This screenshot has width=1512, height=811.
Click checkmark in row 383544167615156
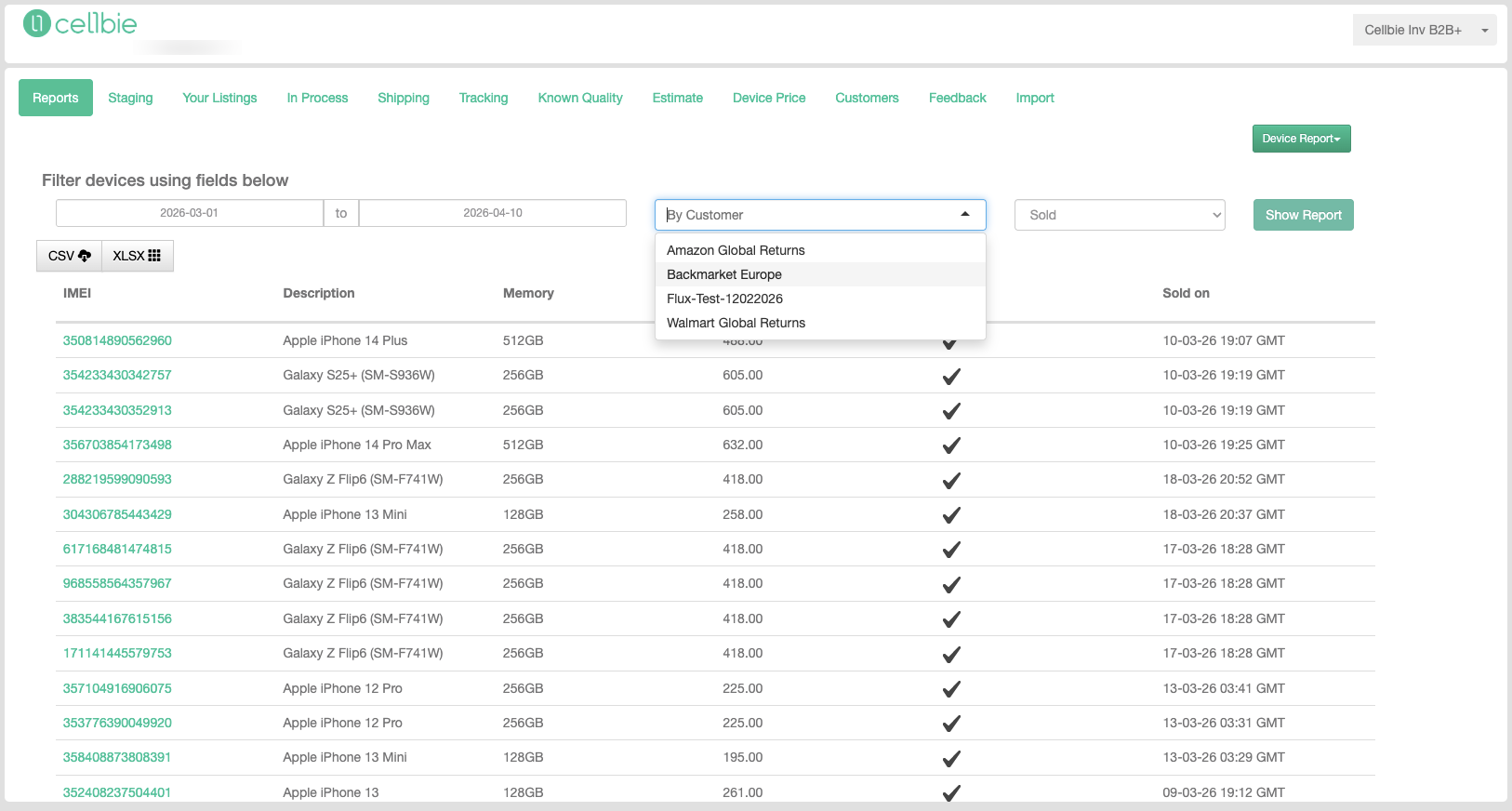tap(951, 619)
